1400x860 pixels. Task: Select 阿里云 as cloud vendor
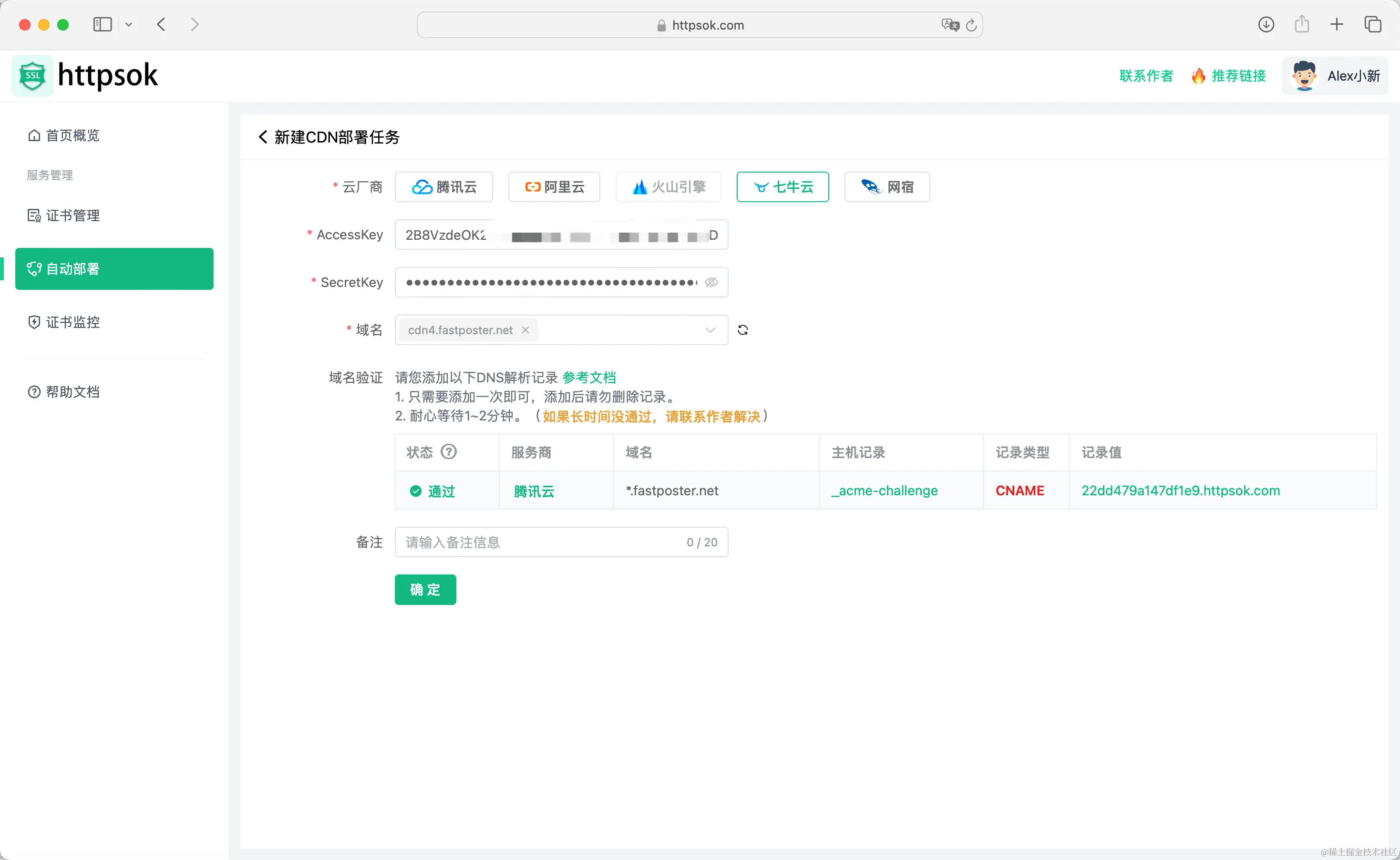[554, 187]
